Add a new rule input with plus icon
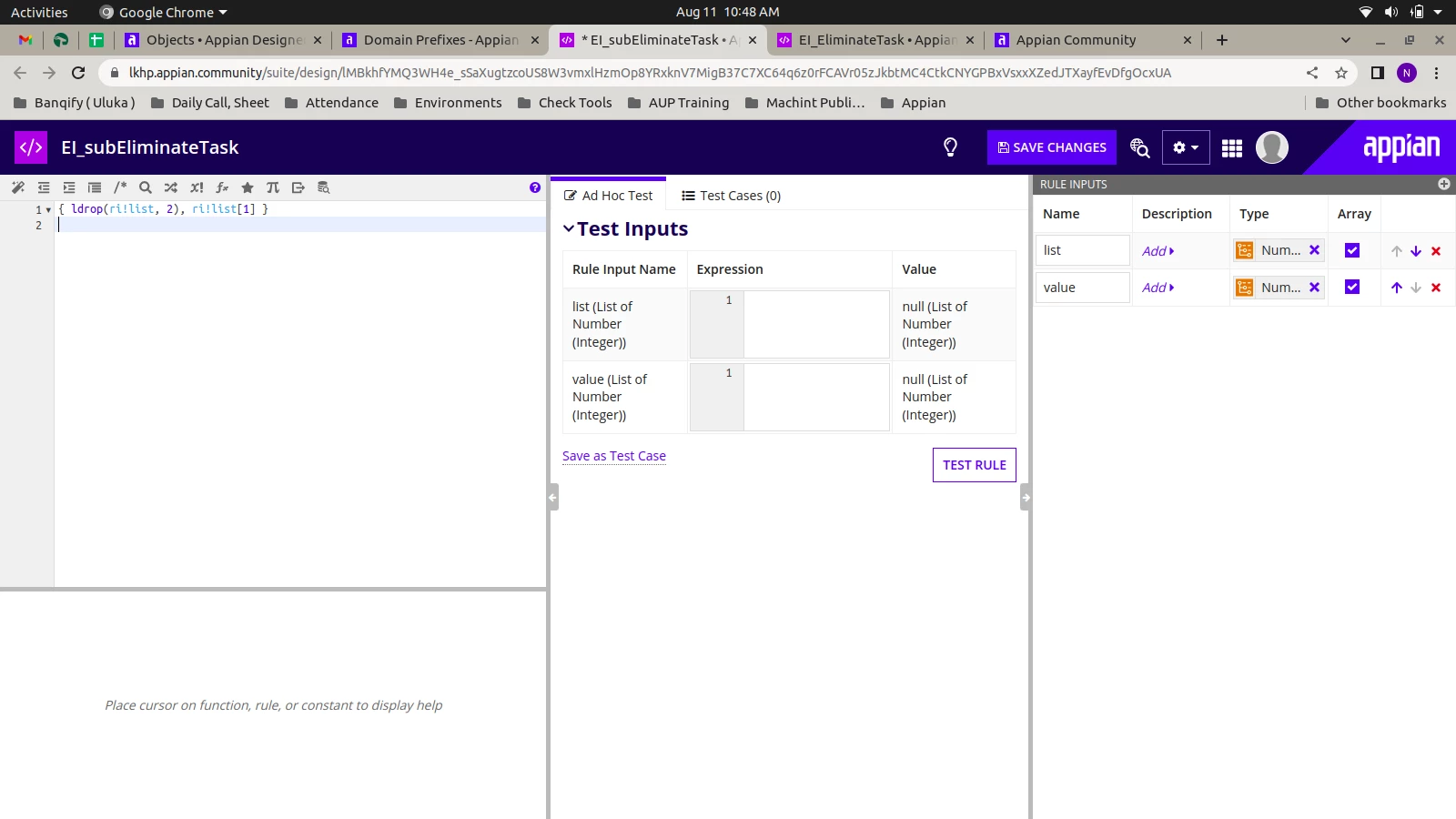 point(1444,184)
